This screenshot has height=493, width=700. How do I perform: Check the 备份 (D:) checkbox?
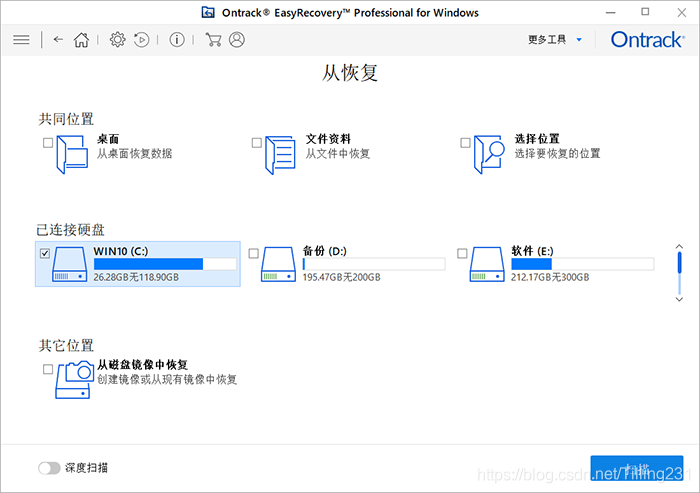254,254
